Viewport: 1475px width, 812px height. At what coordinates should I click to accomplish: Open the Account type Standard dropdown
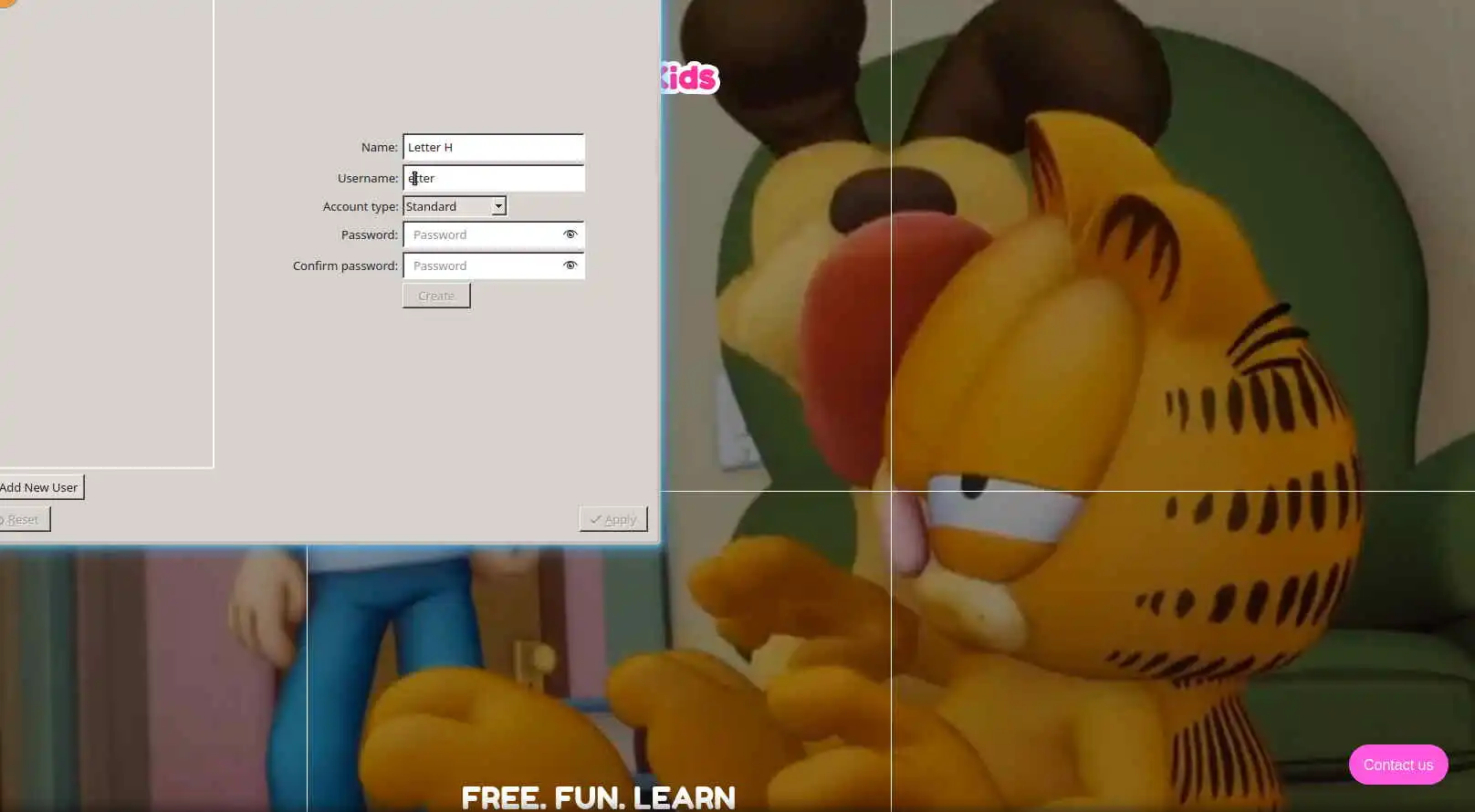(x=454, y=206)
